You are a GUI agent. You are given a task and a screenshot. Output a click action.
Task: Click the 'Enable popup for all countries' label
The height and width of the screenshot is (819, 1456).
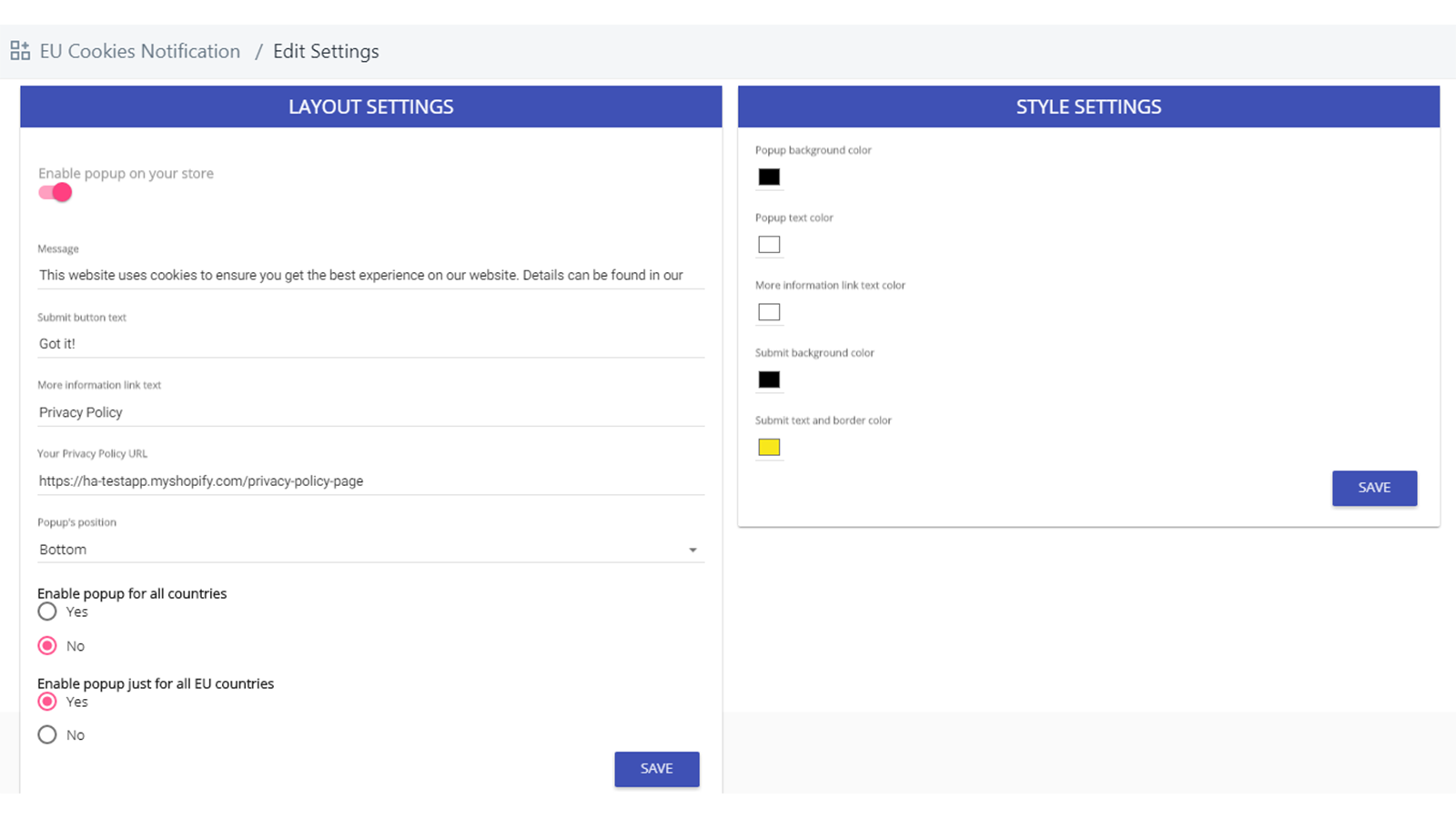pos(132,593)
